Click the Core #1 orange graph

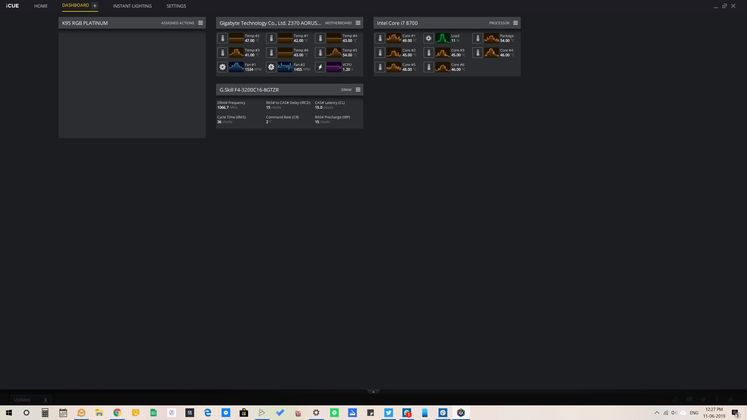click(x=394, y=38)
